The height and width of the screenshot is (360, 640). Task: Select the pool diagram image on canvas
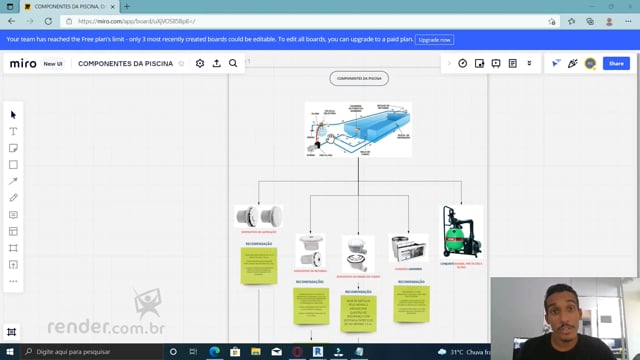point(358,129)
